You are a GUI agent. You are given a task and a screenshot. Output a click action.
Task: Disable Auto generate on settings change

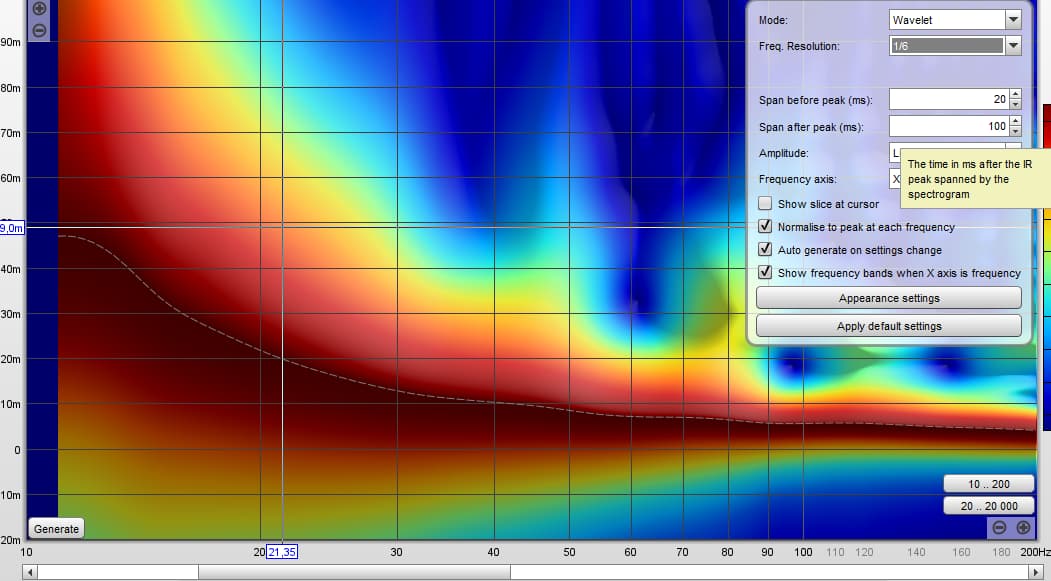click(x=766, y=250)
